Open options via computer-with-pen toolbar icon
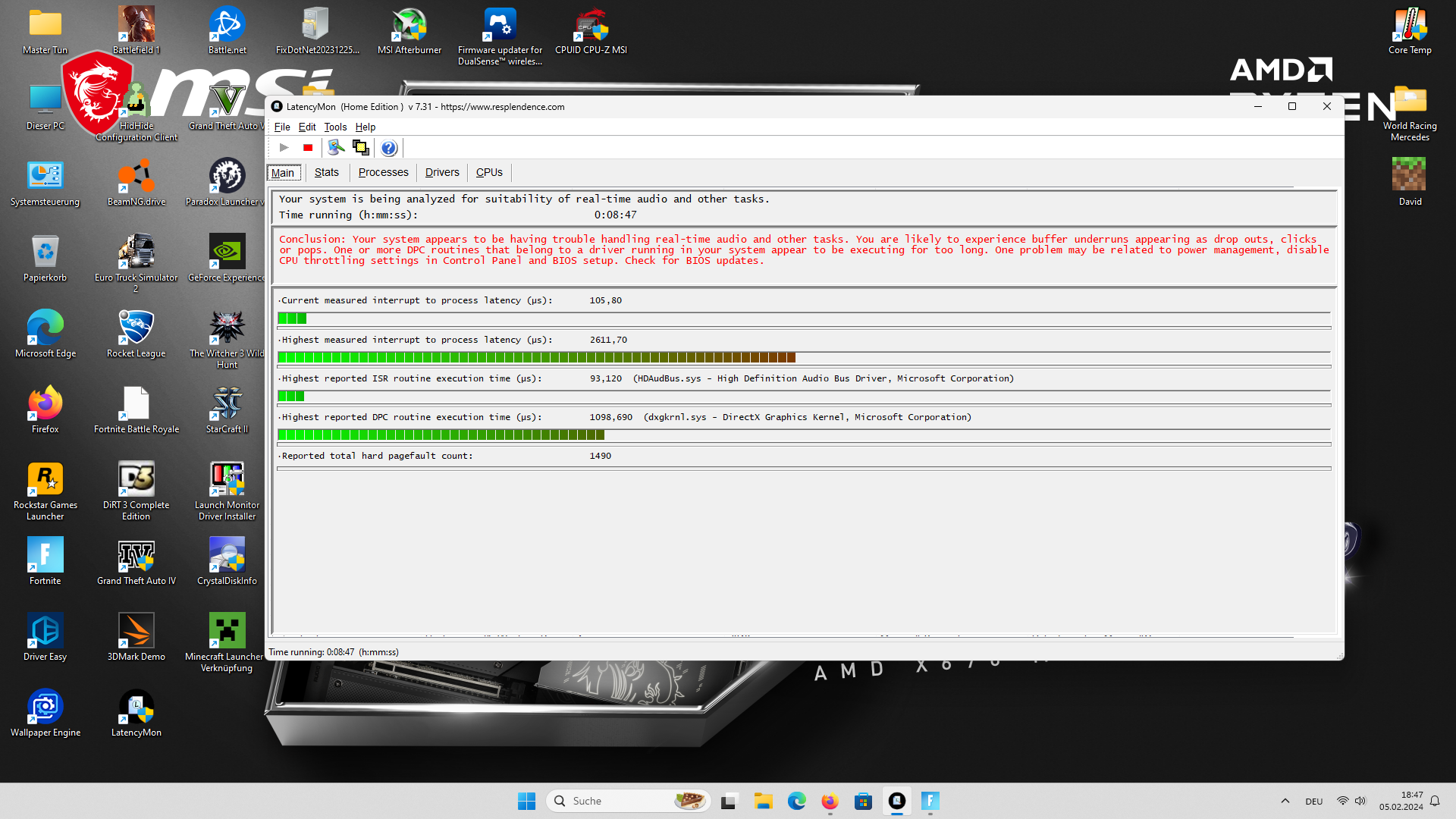This screenshot has height=819, width=1456. click(x=336, y=148)
